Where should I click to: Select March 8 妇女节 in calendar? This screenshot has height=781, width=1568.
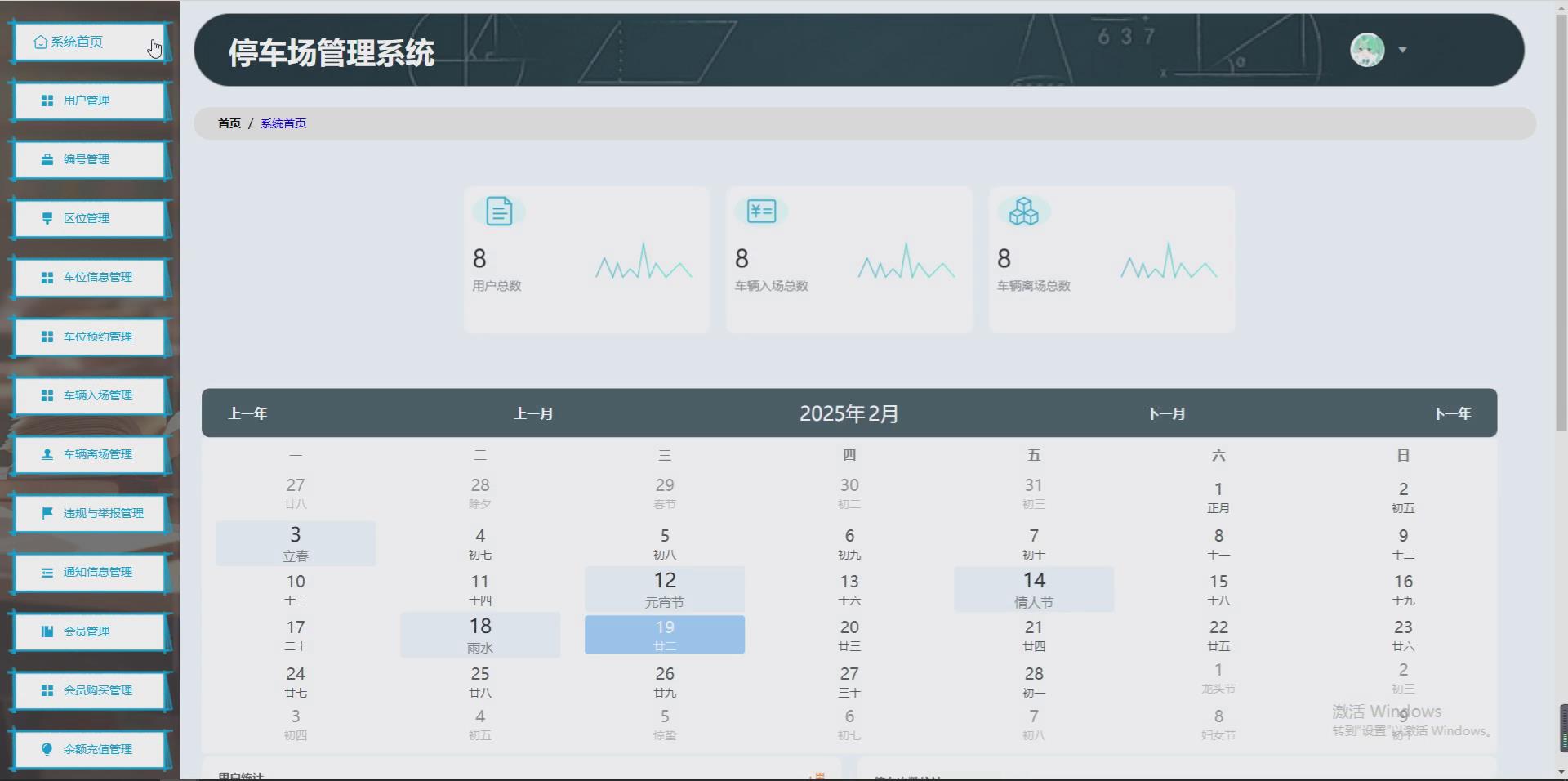click(x=1218, y=725)
